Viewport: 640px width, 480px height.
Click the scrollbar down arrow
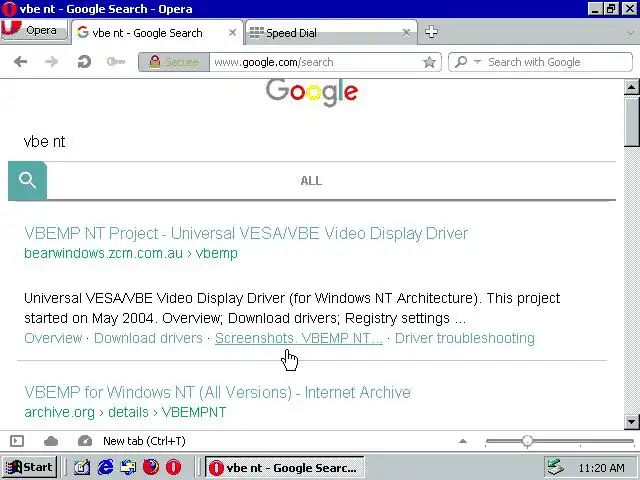pyautogui.click(x=631, y=422)
